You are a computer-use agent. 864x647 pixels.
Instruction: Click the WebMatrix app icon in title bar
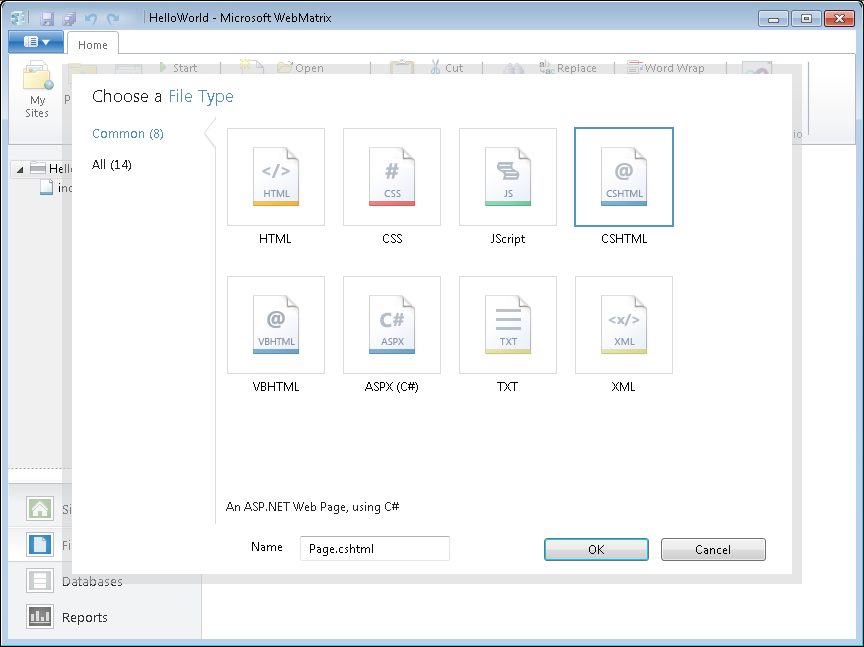coord(19,18)
